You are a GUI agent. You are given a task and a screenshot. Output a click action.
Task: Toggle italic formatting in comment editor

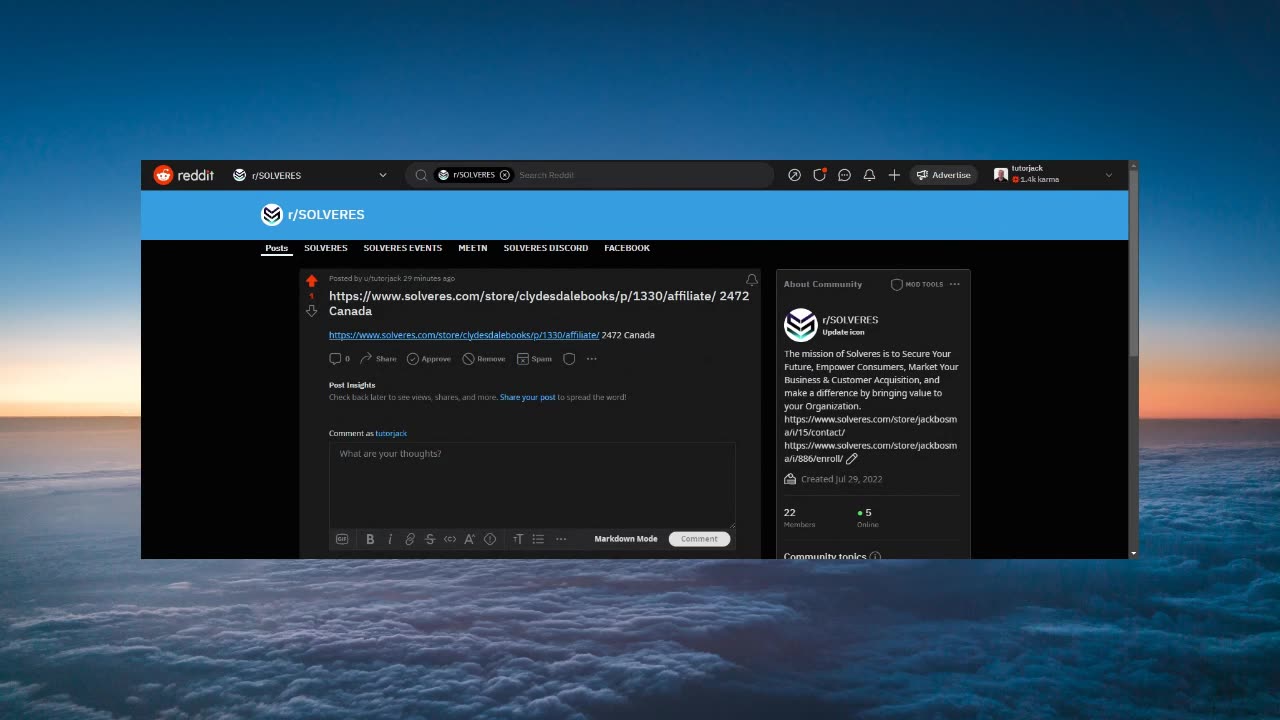coord(390,539)
